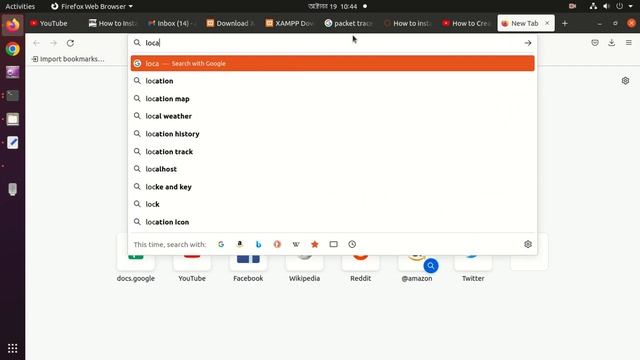The image size is (640, 360).
Task: Open Terminal from the dock
Action: click(13, 96)
